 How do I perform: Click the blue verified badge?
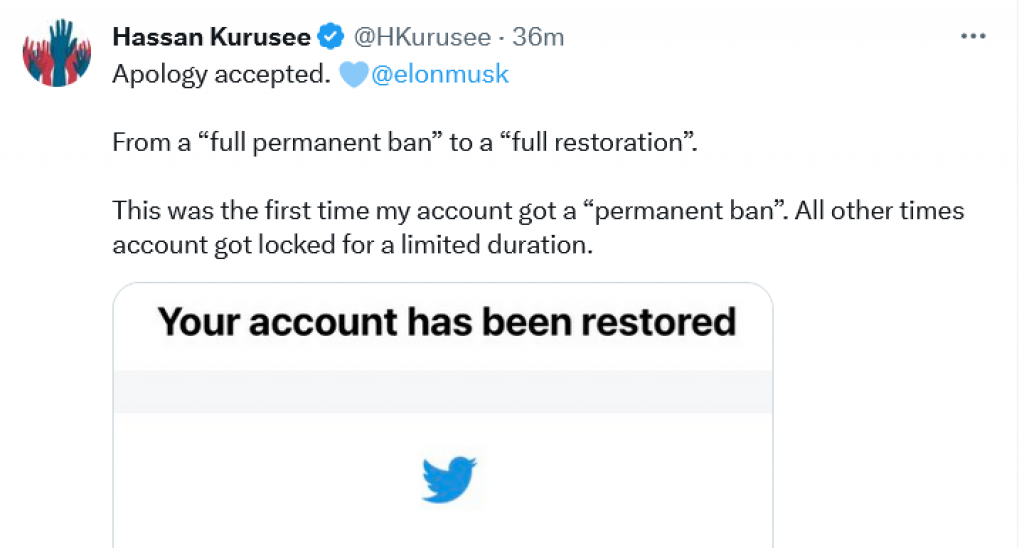(x=329, y=38)
